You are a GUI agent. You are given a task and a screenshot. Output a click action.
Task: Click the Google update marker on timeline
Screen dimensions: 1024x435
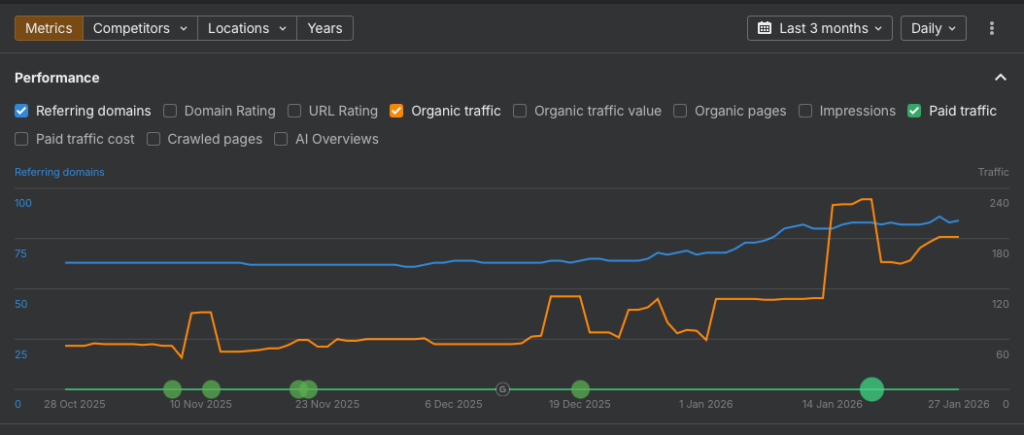[x=503, y=389]
